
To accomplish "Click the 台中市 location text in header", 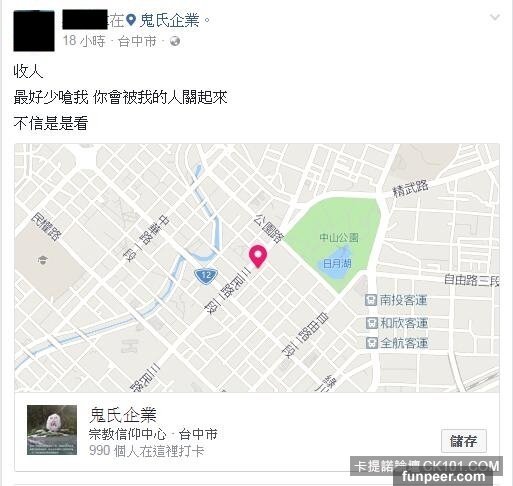I will [137, 41].
